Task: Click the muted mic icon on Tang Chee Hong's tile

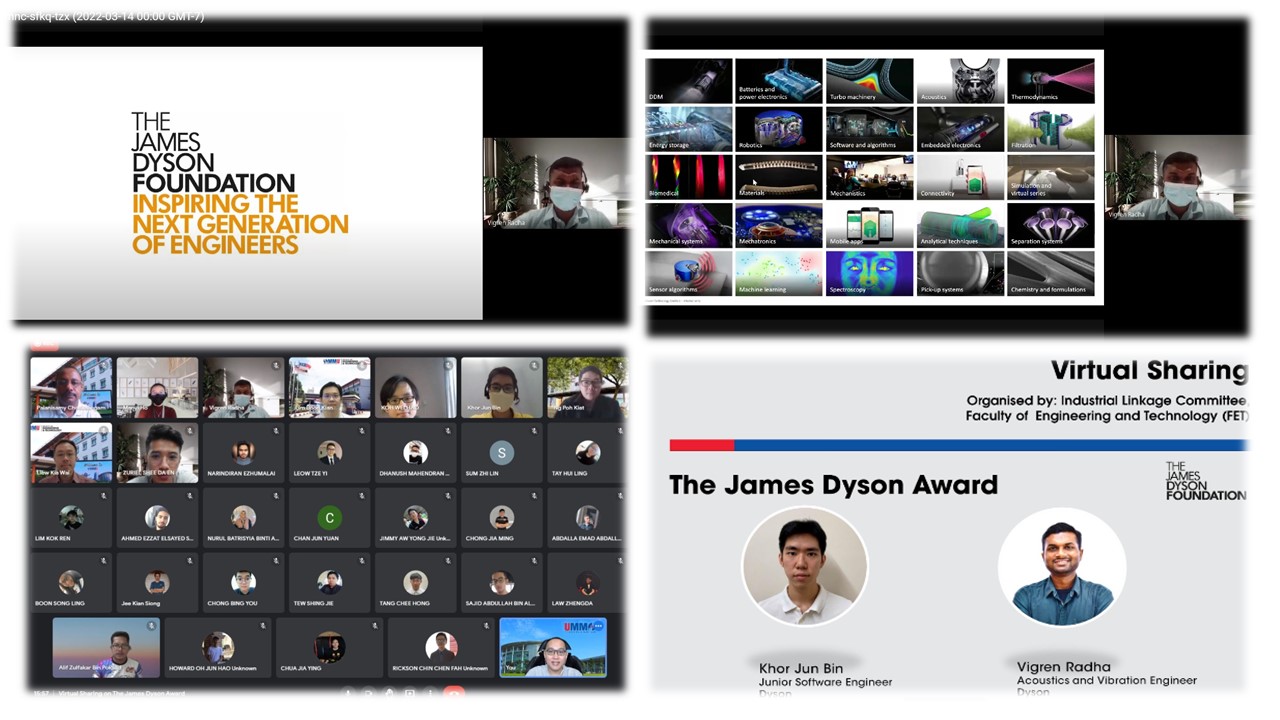Action: point(448,561)
